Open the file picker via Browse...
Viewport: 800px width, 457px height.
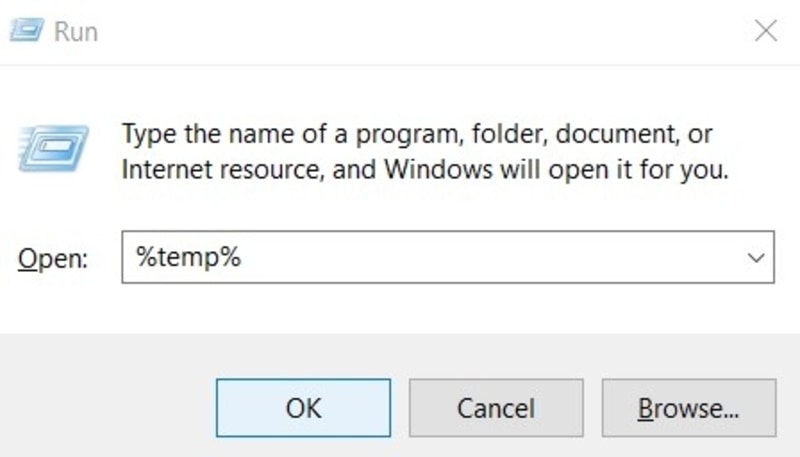pyautogui.click(x=689, y=408)
